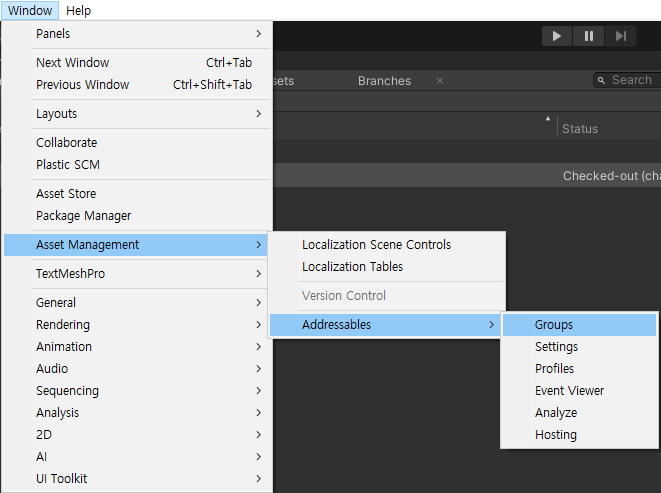661x493 pixels.
Task: Open the Asset Store window
Action: coord(136,194)
